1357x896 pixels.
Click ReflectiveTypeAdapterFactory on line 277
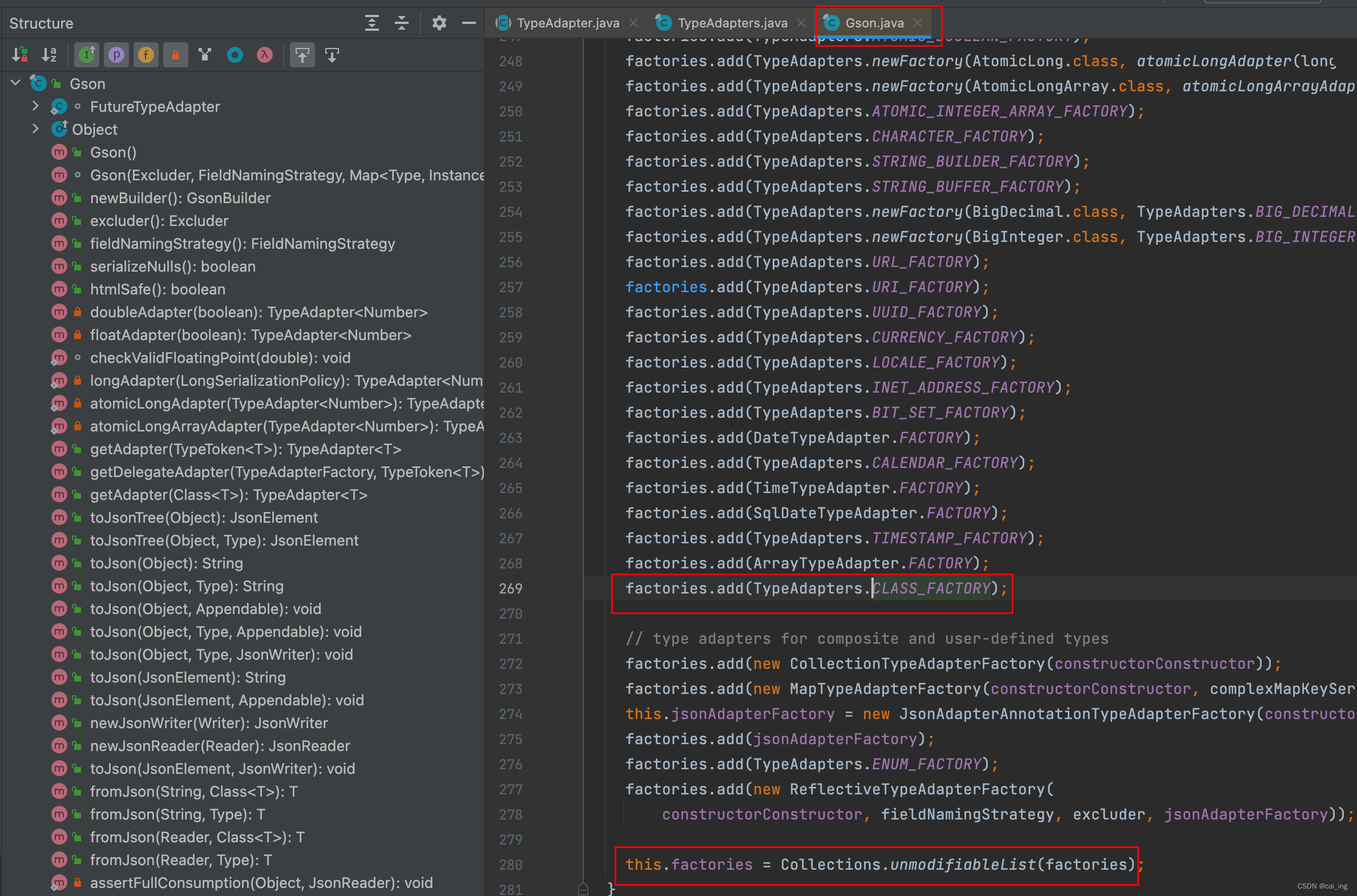tap(917, 789)
